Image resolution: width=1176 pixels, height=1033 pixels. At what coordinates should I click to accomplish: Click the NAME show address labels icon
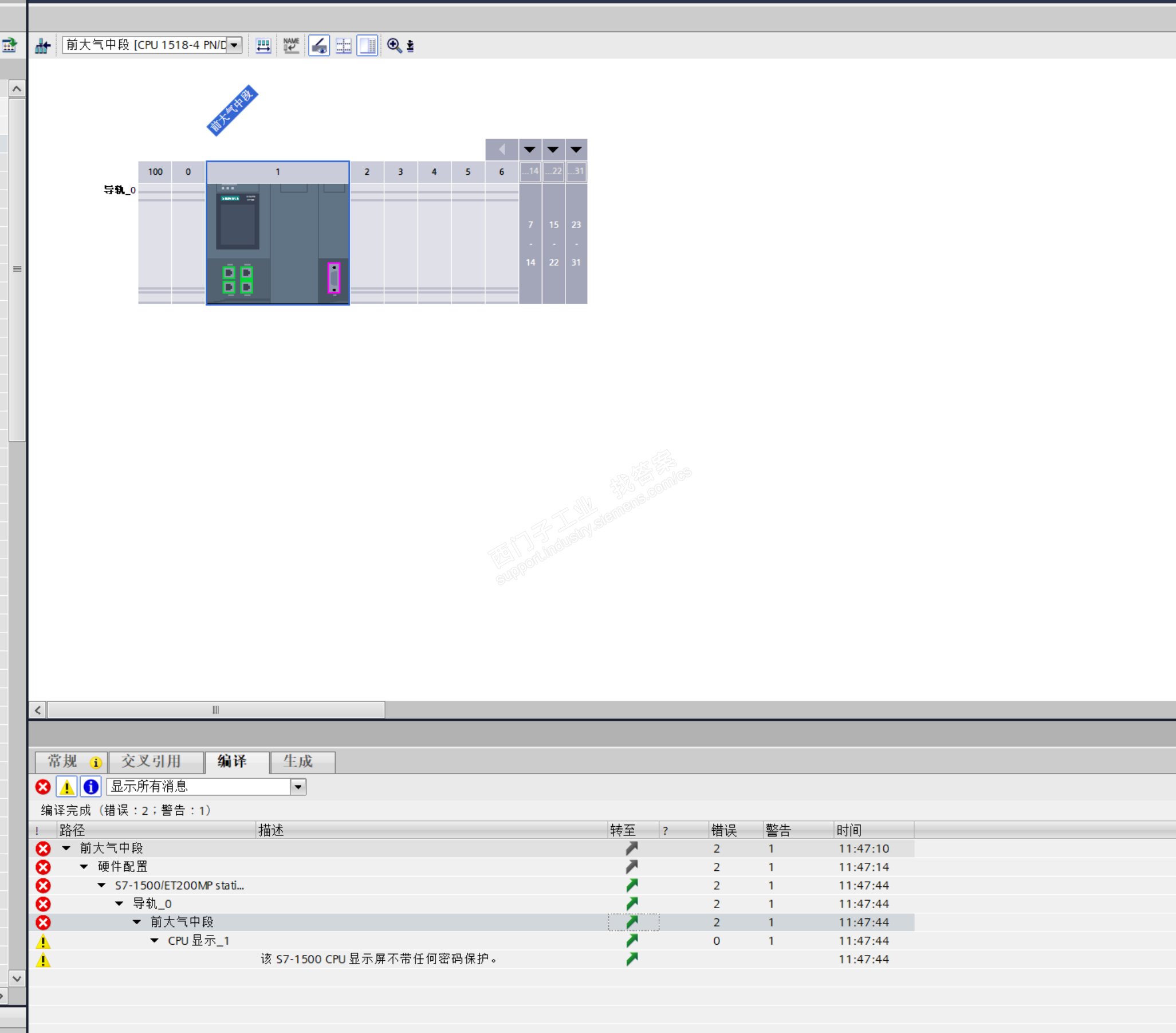pyautogui.click(x=291, y=45)
